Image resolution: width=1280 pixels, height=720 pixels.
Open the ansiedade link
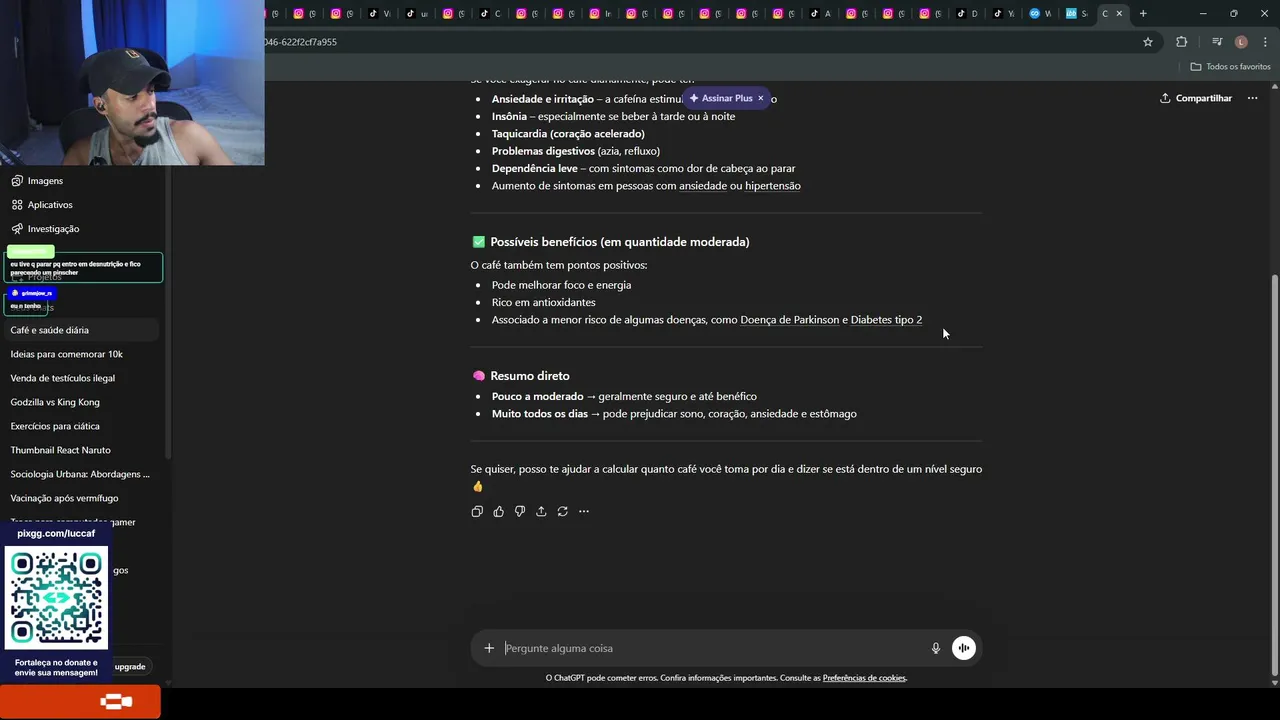click(x=703, y=186)
